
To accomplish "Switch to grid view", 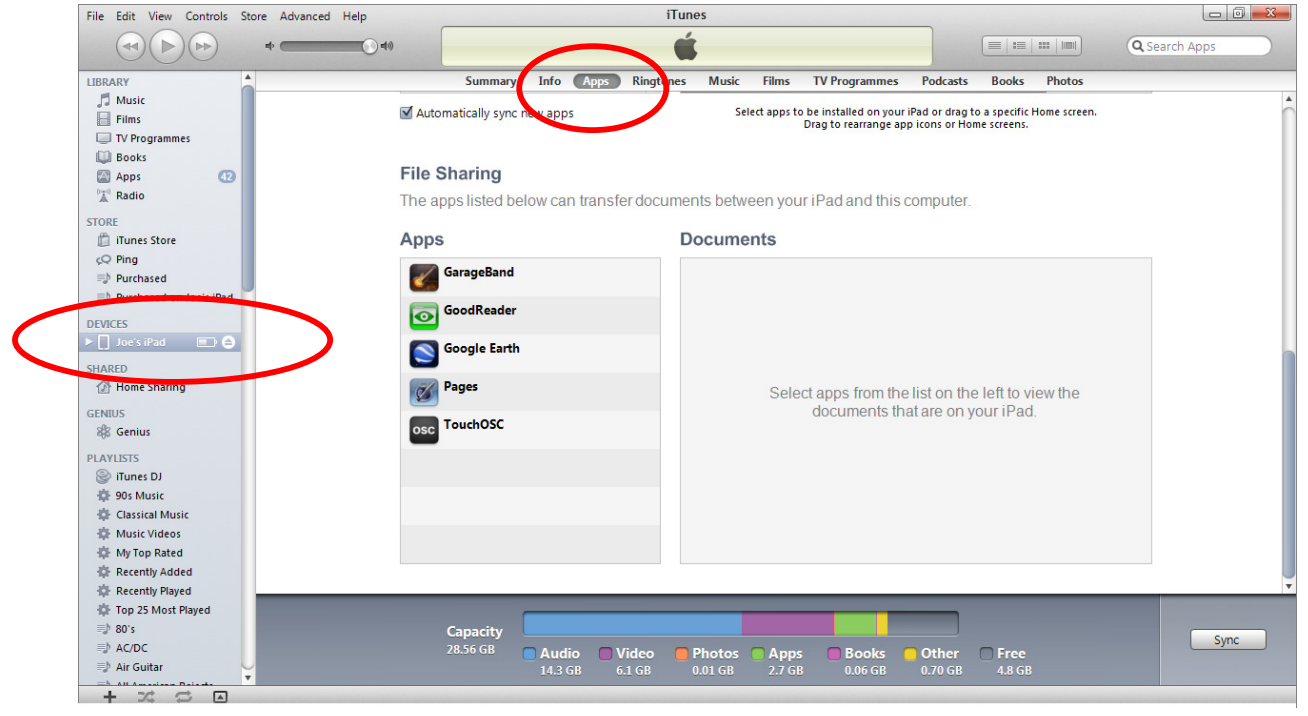I will pos(1044,46).
